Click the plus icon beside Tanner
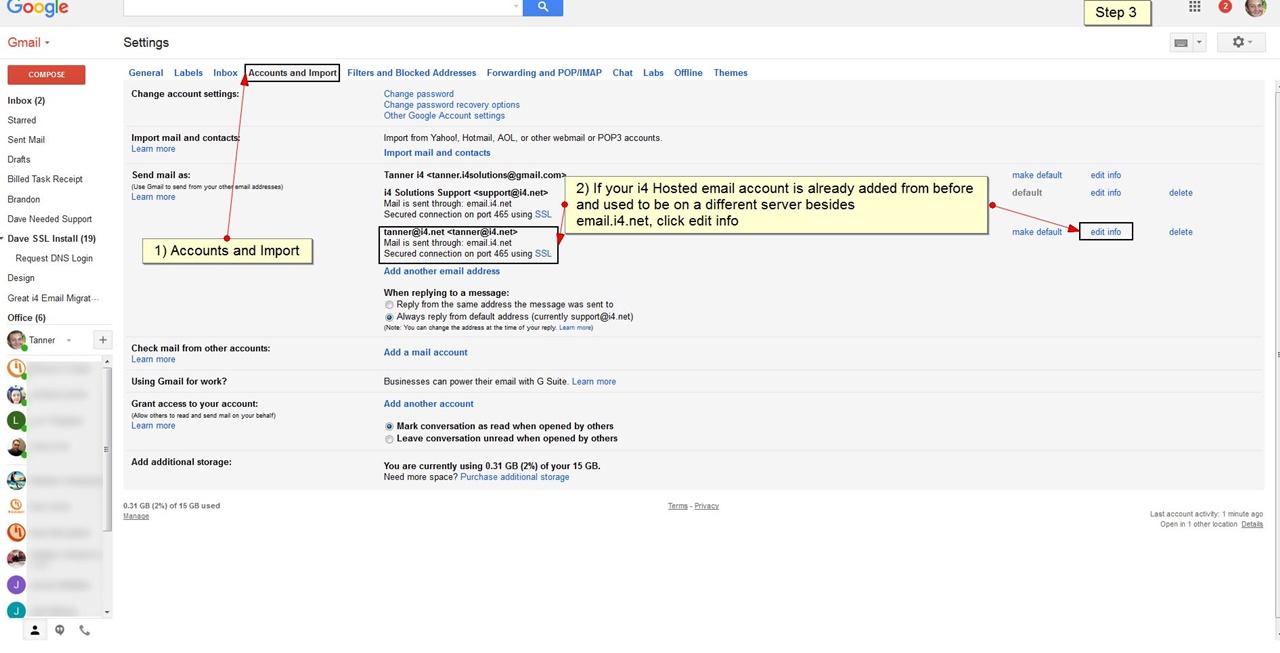This screenshot has width=1280, height=653. pyautogui.click(x=102, y=340)
